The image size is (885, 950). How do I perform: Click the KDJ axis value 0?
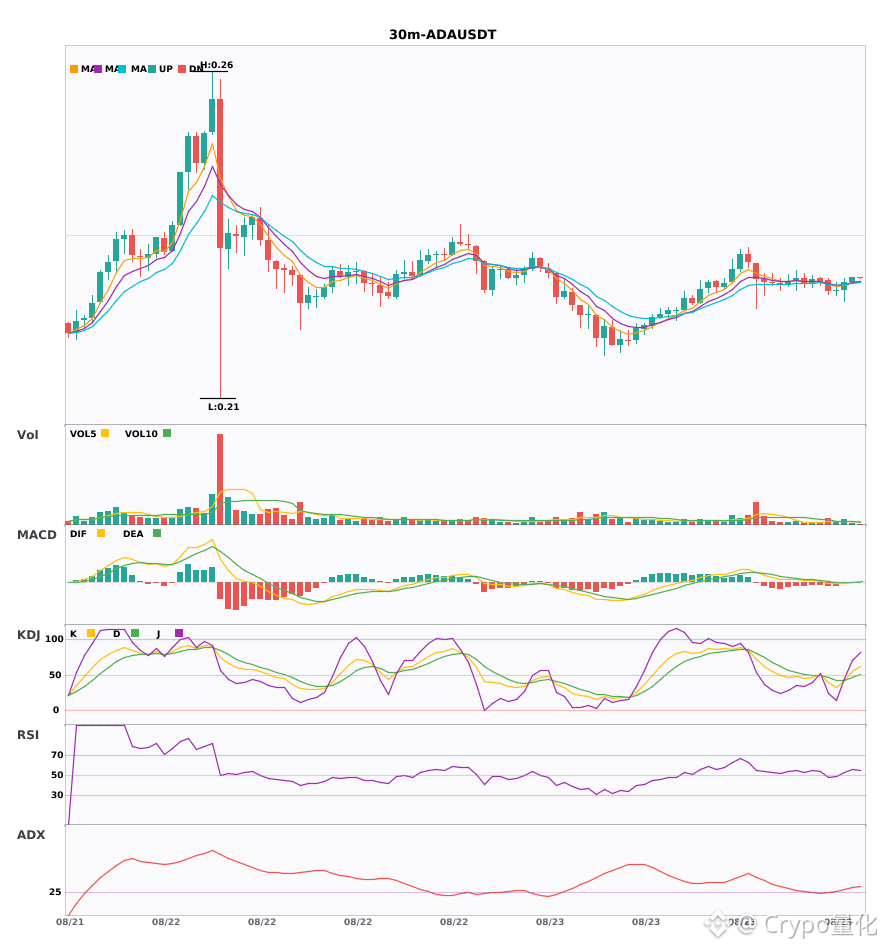[56, 710]
